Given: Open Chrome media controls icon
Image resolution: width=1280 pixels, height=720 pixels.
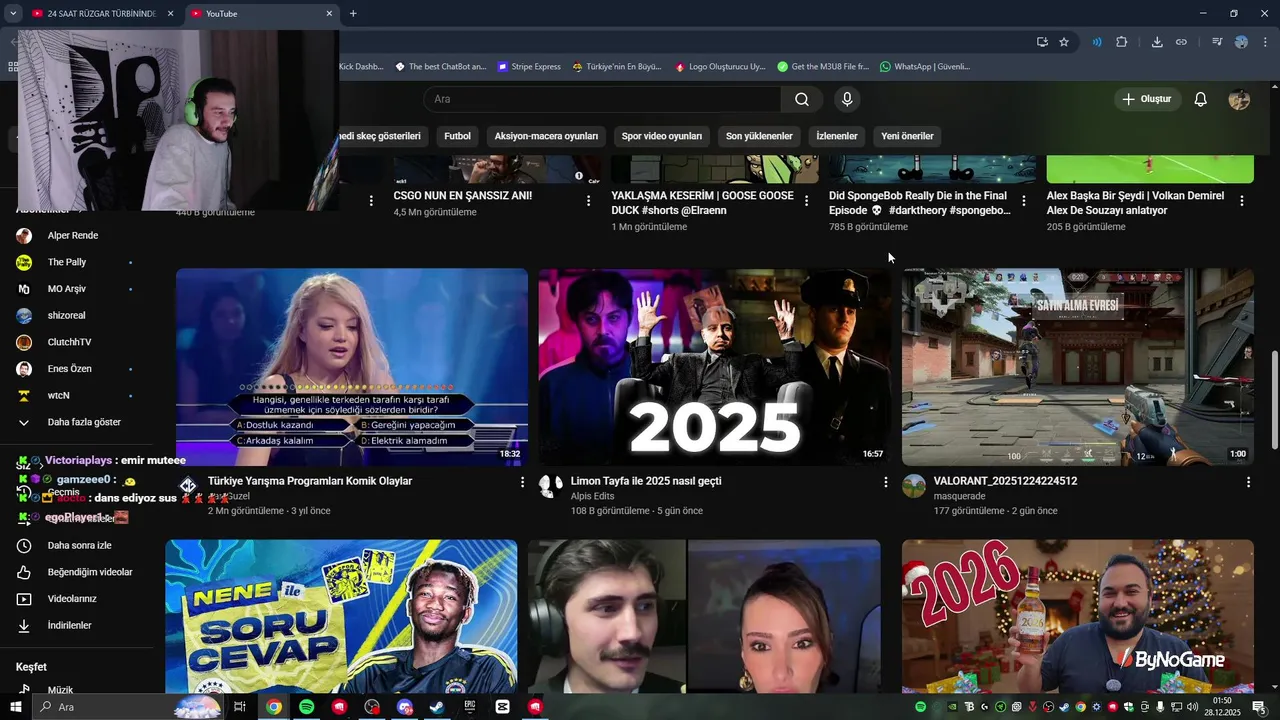Looking at the screenshot, I should coord(1216,42).
